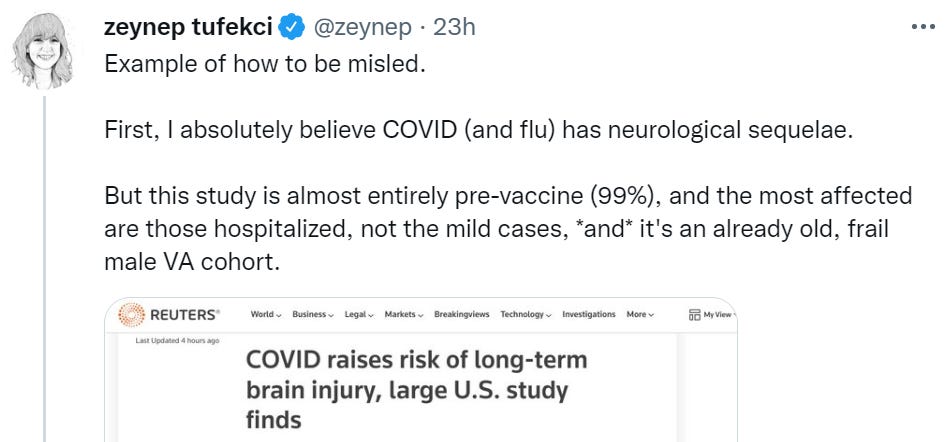Click the 23h tweet timestamp
The width and height of the screenshot is (946, 442).
[x=454, y=28]
